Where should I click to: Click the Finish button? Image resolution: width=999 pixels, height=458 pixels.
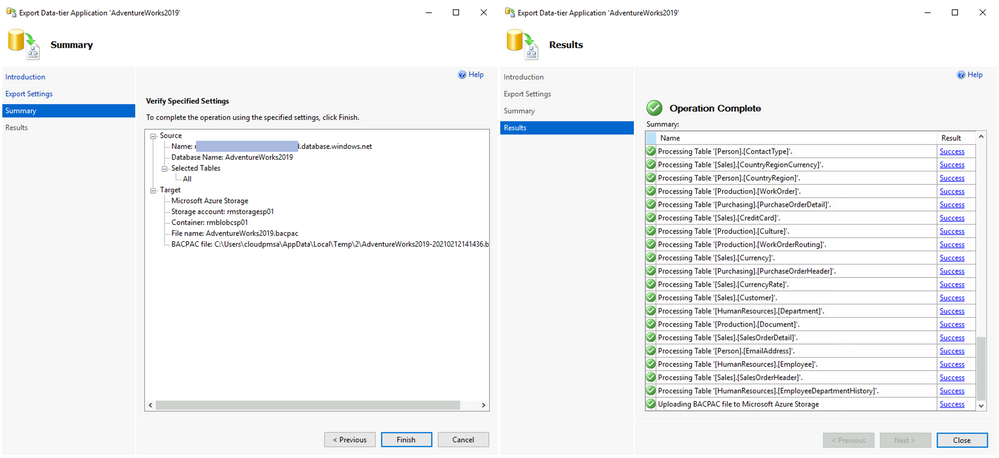pyautogui.click(x=406, y=440)
